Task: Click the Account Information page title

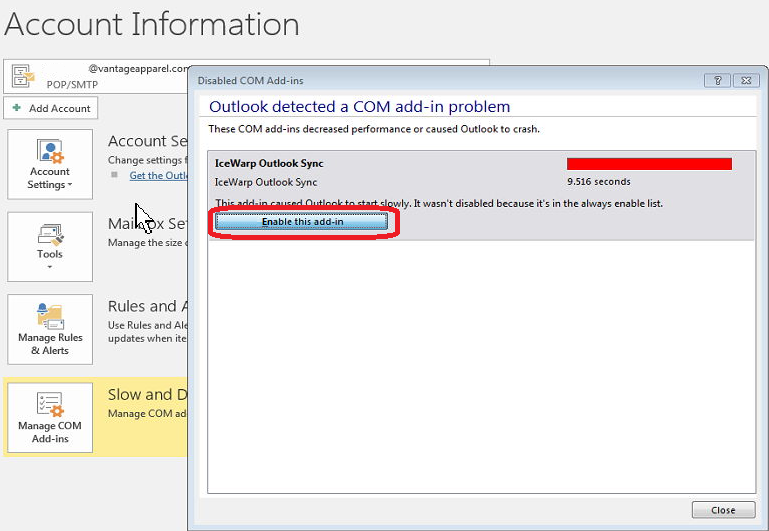Action: coord(152,25)
